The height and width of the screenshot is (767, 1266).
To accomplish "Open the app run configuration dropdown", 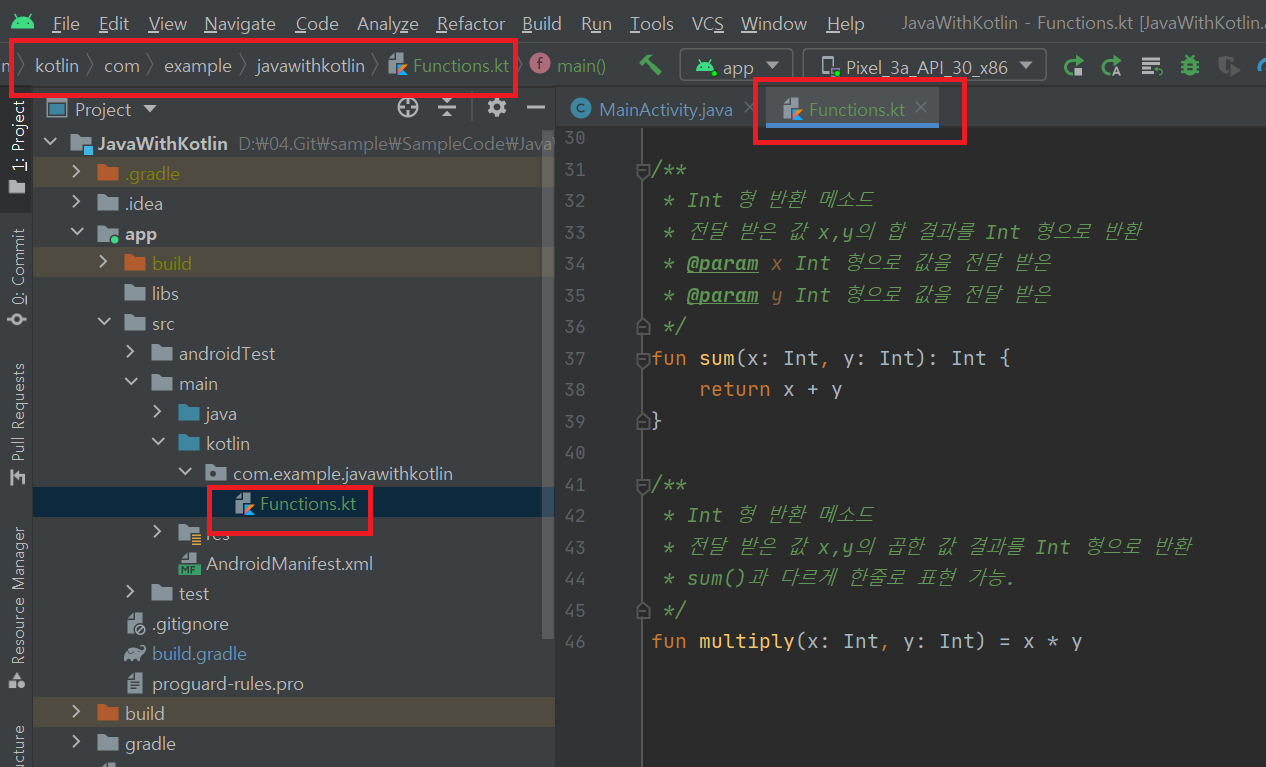I will pos(736,66).
